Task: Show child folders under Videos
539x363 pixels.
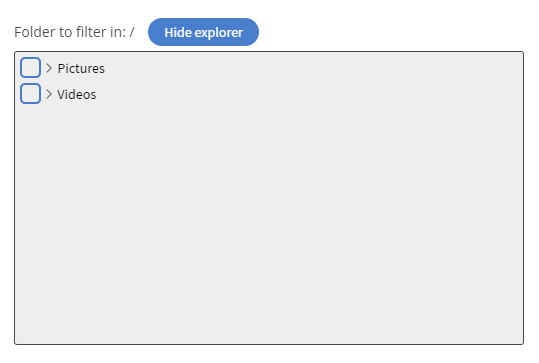Action: pyautogui.click(x=49, y=94)
